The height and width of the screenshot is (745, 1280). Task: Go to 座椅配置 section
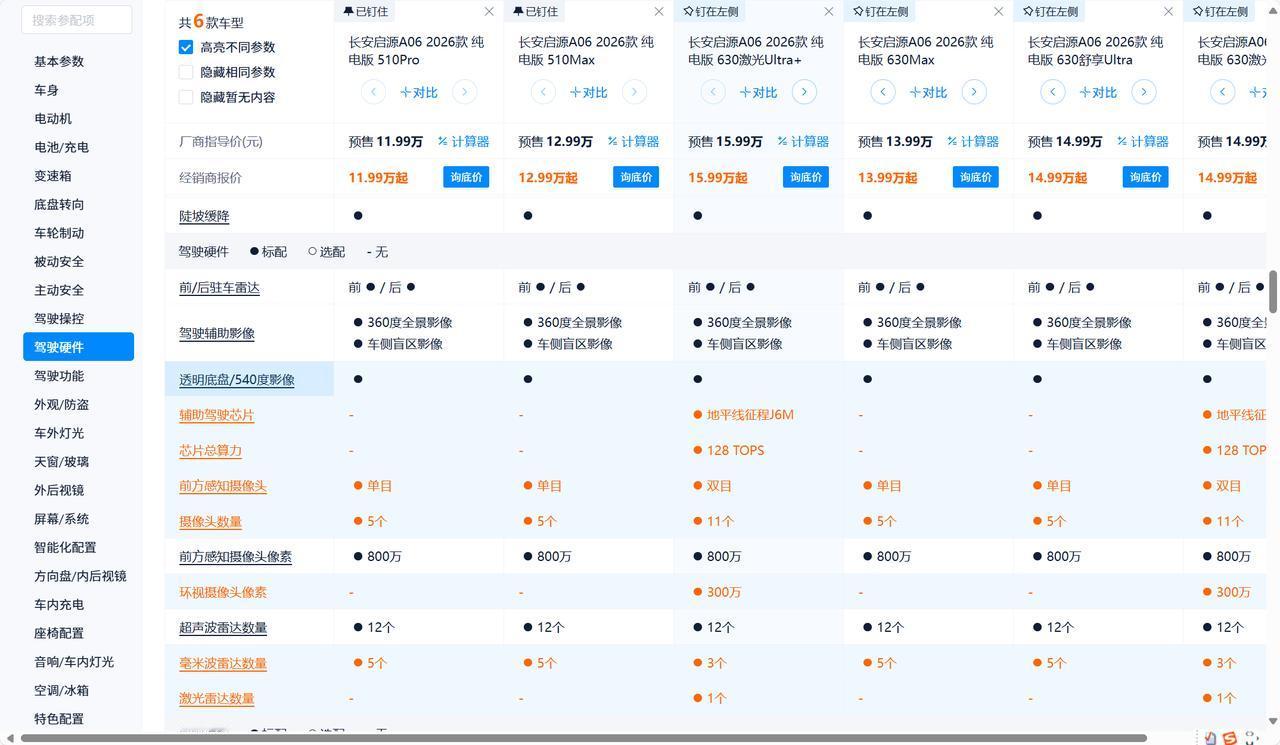click(59, 634)
